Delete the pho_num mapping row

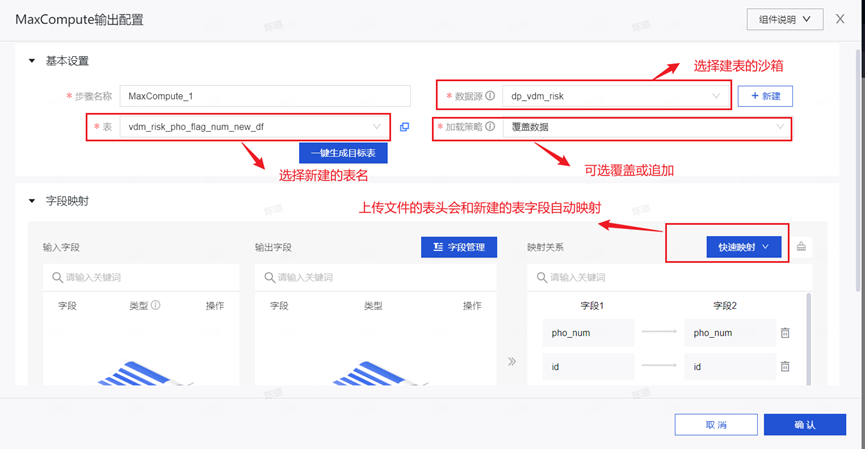click(785, 333)
